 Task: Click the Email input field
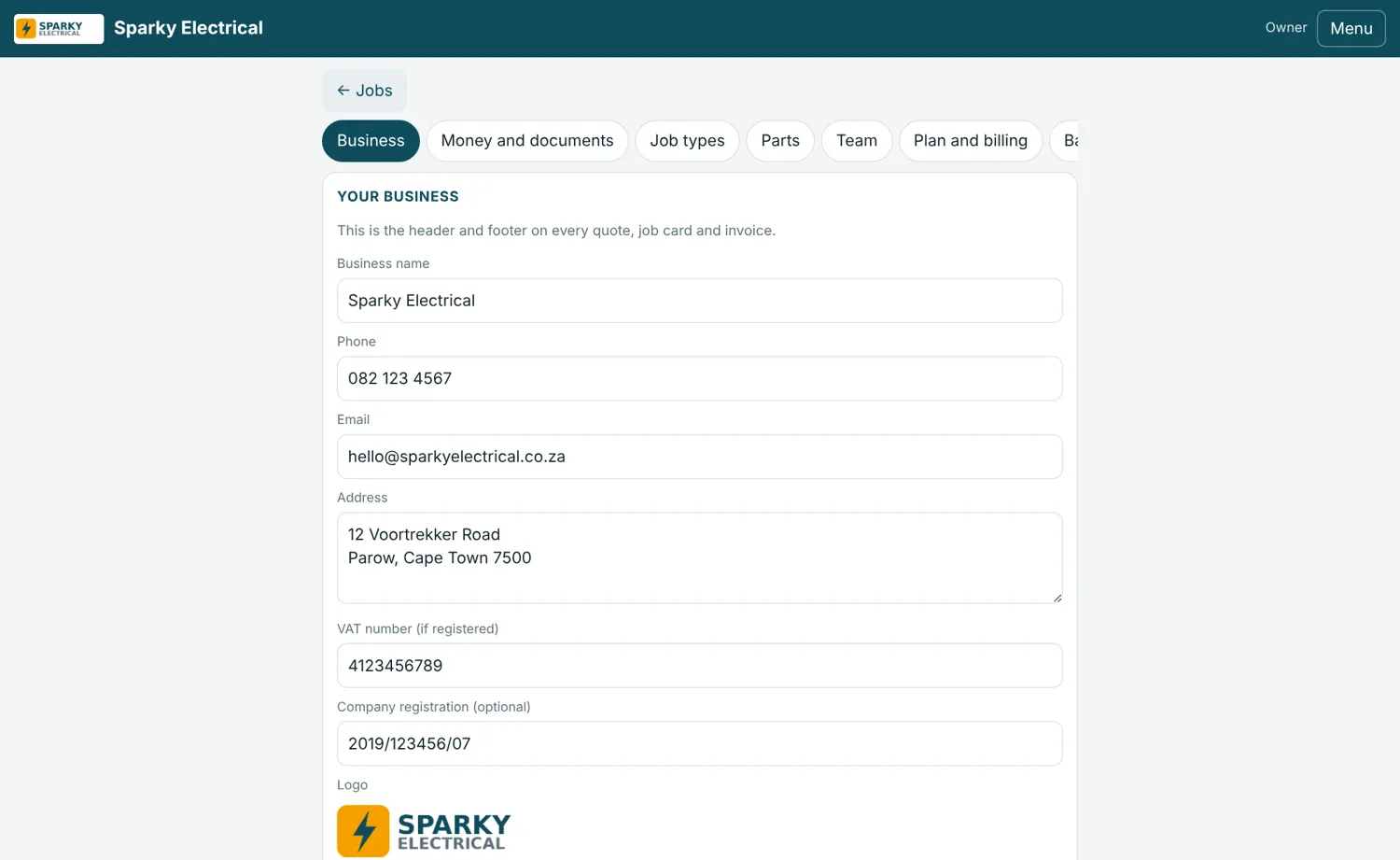click(699, 457)
